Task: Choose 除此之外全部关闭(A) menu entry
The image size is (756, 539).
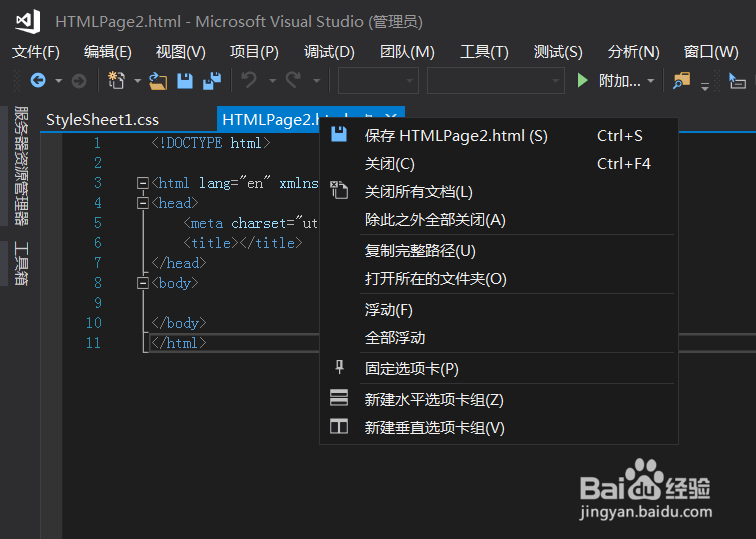Action: coord(499,220)
